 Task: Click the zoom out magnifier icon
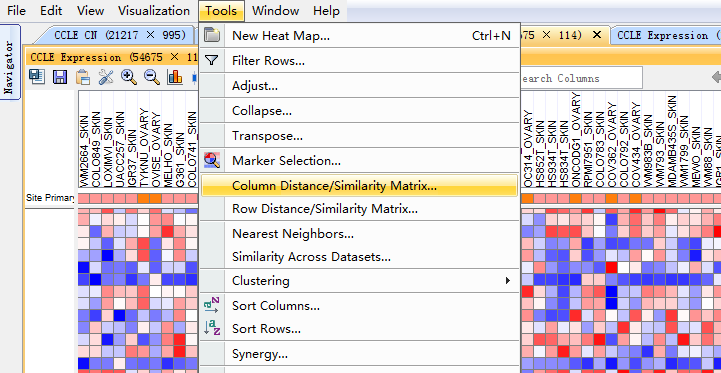[152, 76]
